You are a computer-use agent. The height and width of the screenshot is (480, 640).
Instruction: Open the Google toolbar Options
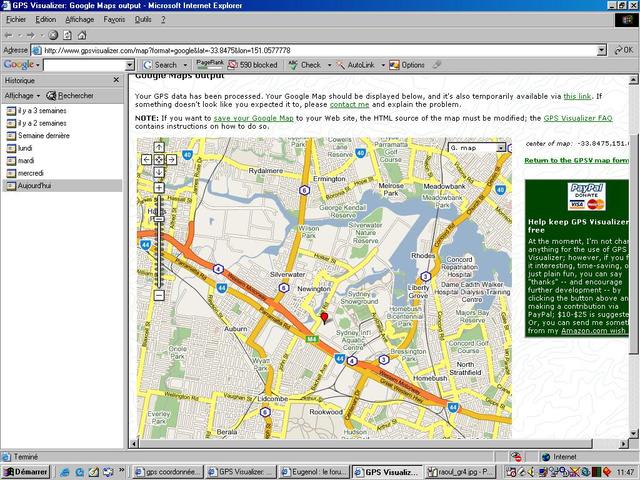point(408,65)
